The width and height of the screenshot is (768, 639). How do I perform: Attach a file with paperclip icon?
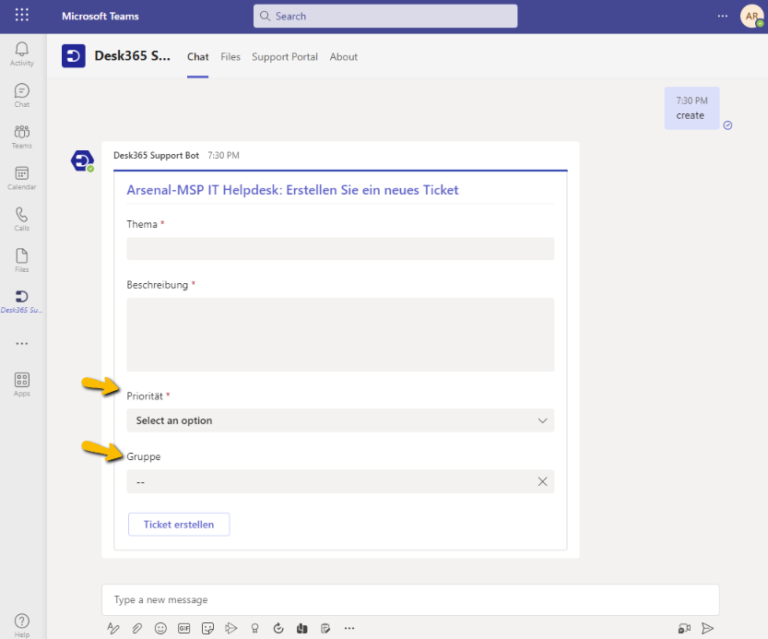coord(137,628)
